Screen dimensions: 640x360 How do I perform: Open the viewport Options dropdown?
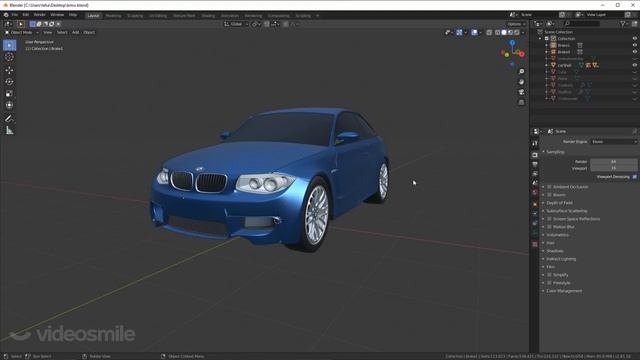point(516,24)
